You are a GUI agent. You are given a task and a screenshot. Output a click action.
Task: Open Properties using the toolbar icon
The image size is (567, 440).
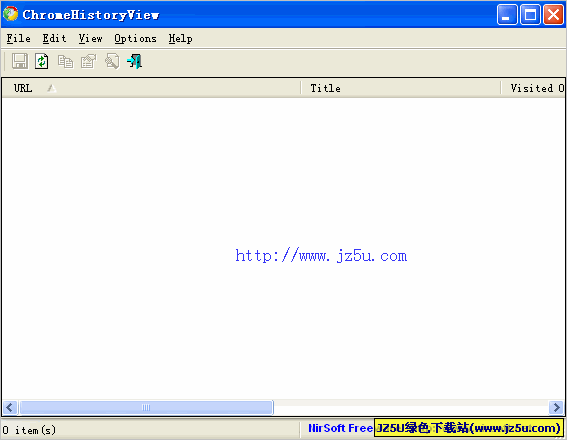click(x=89, y=61)
